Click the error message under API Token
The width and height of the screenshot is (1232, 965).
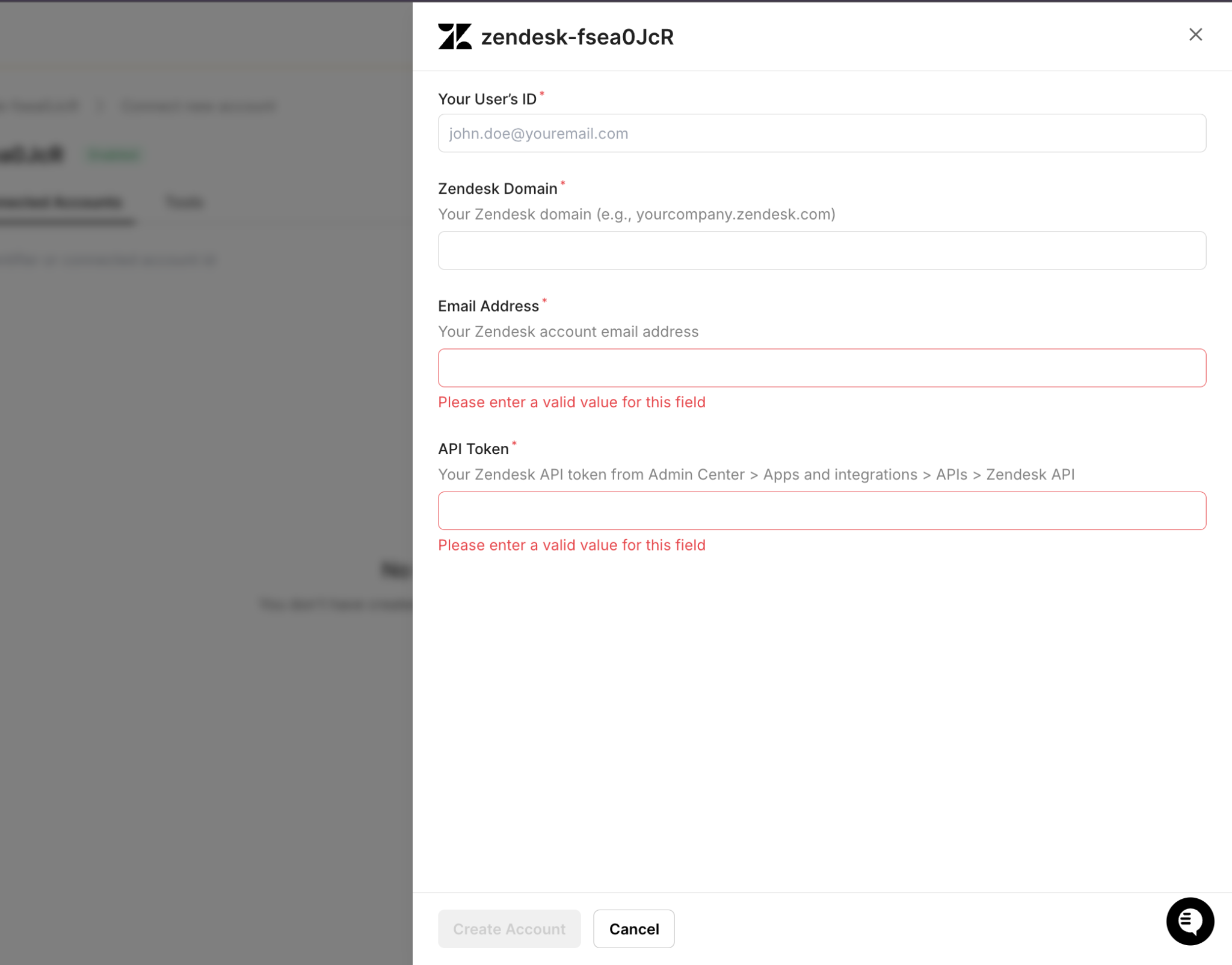coord(571,545)
